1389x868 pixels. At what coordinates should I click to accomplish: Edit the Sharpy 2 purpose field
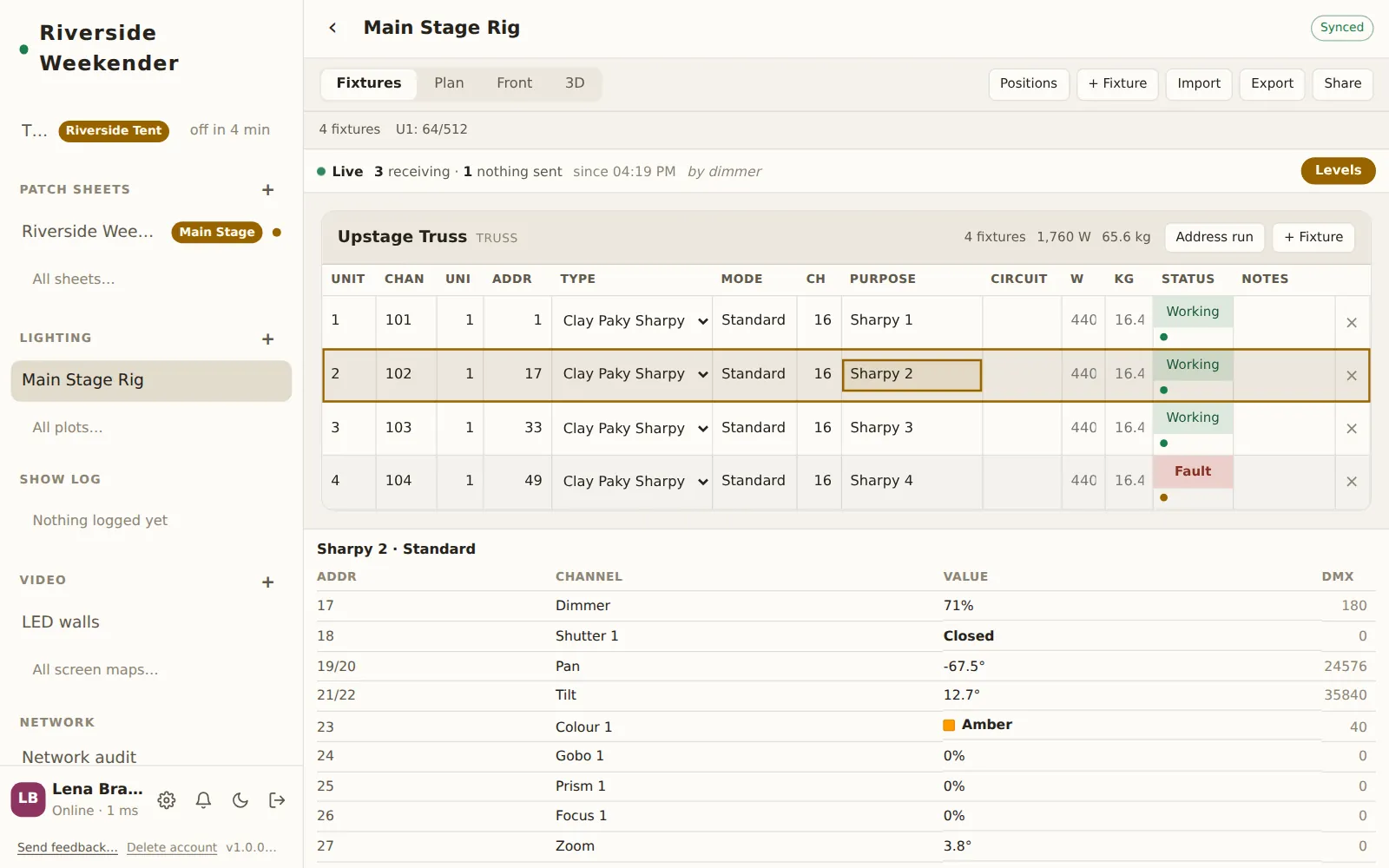point(912,375)
